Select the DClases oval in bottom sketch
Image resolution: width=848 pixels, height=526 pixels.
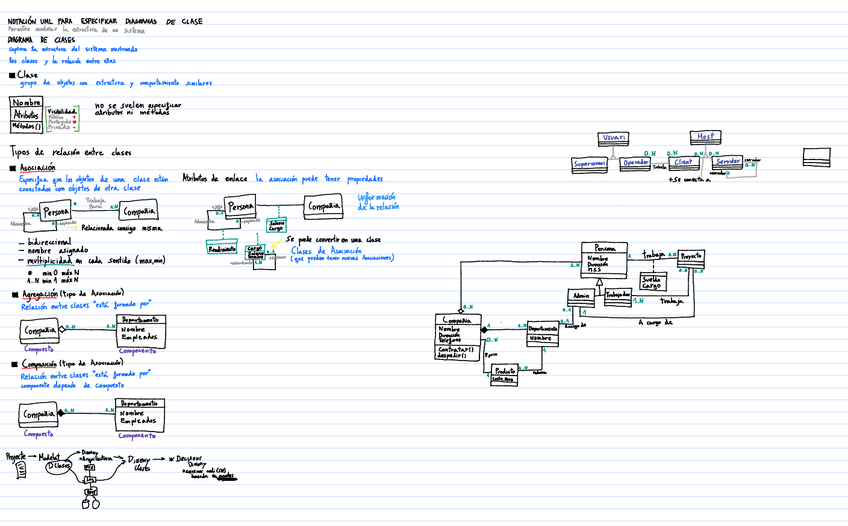tap(59, 464)
